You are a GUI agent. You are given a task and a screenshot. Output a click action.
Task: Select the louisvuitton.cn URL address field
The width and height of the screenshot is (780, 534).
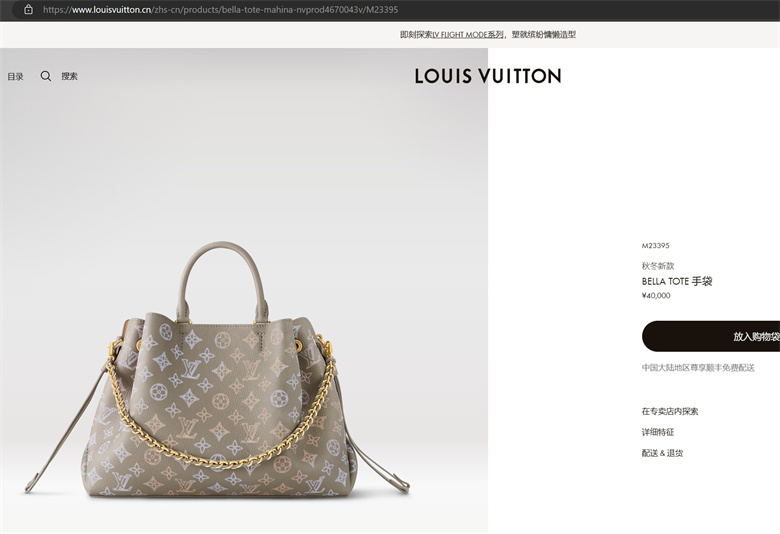click(x=220, y=9)
